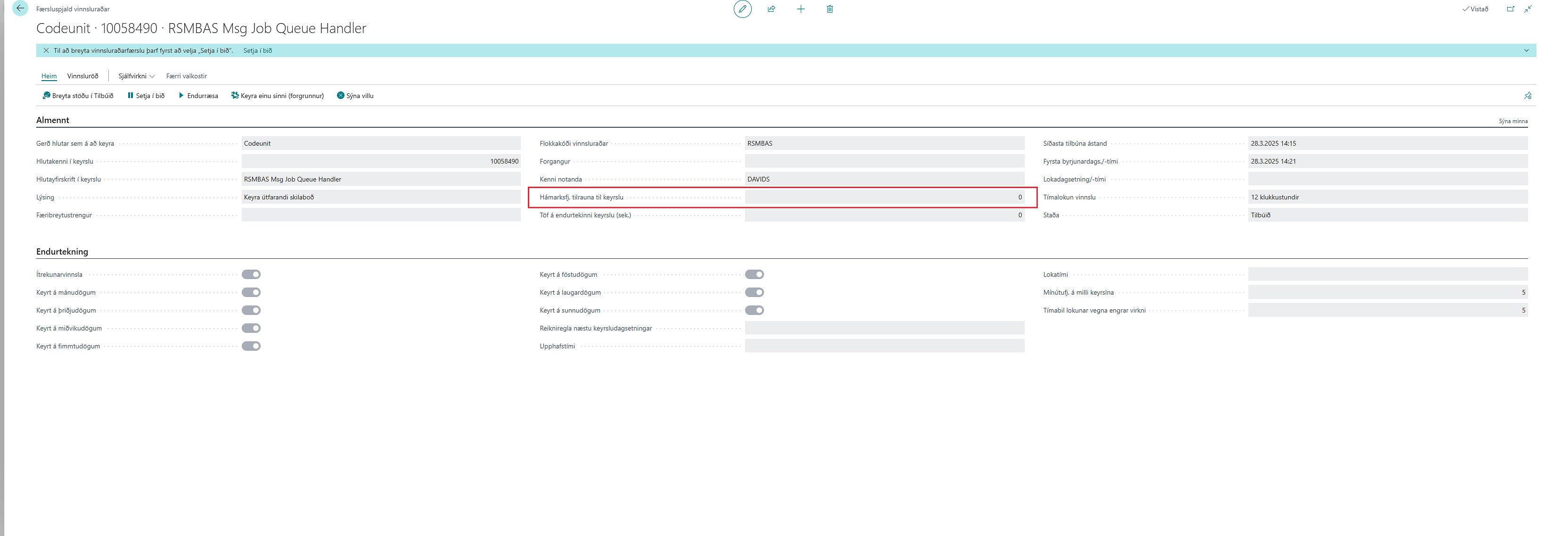The image size is (1568, 536).
Task: Click Setja í bið link in notification
Action: coord(257,50)
